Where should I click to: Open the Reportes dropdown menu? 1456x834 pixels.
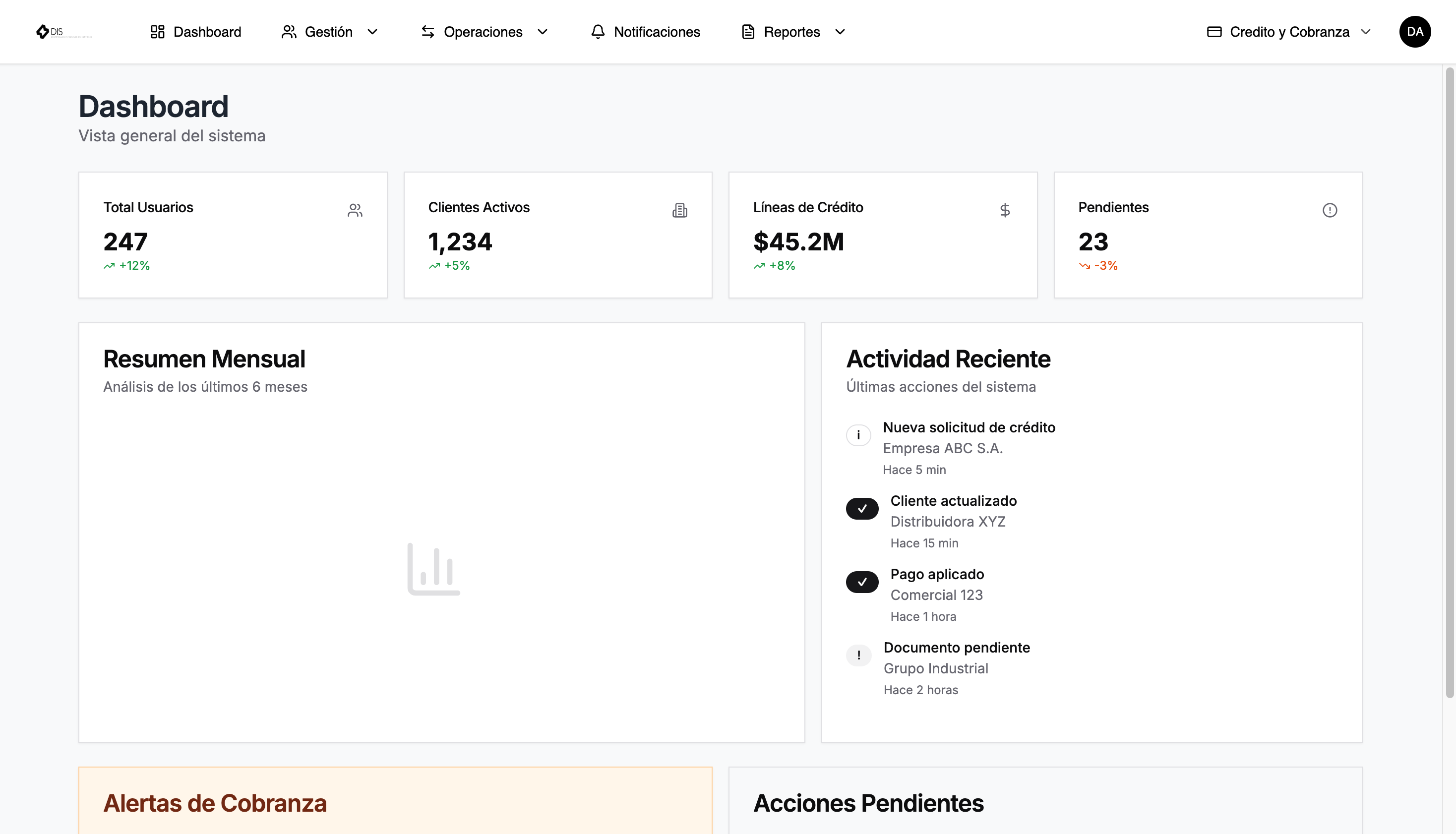click(x=793, y=32)
